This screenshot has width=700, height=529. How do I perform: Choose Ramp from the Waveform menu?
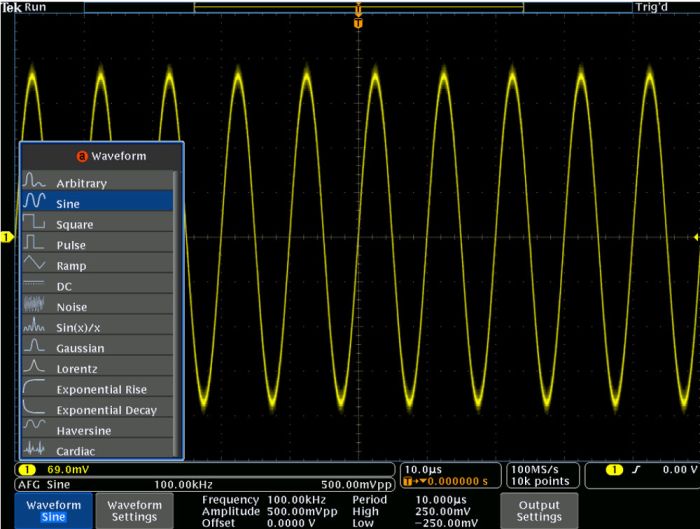click(x=97, y=263)
